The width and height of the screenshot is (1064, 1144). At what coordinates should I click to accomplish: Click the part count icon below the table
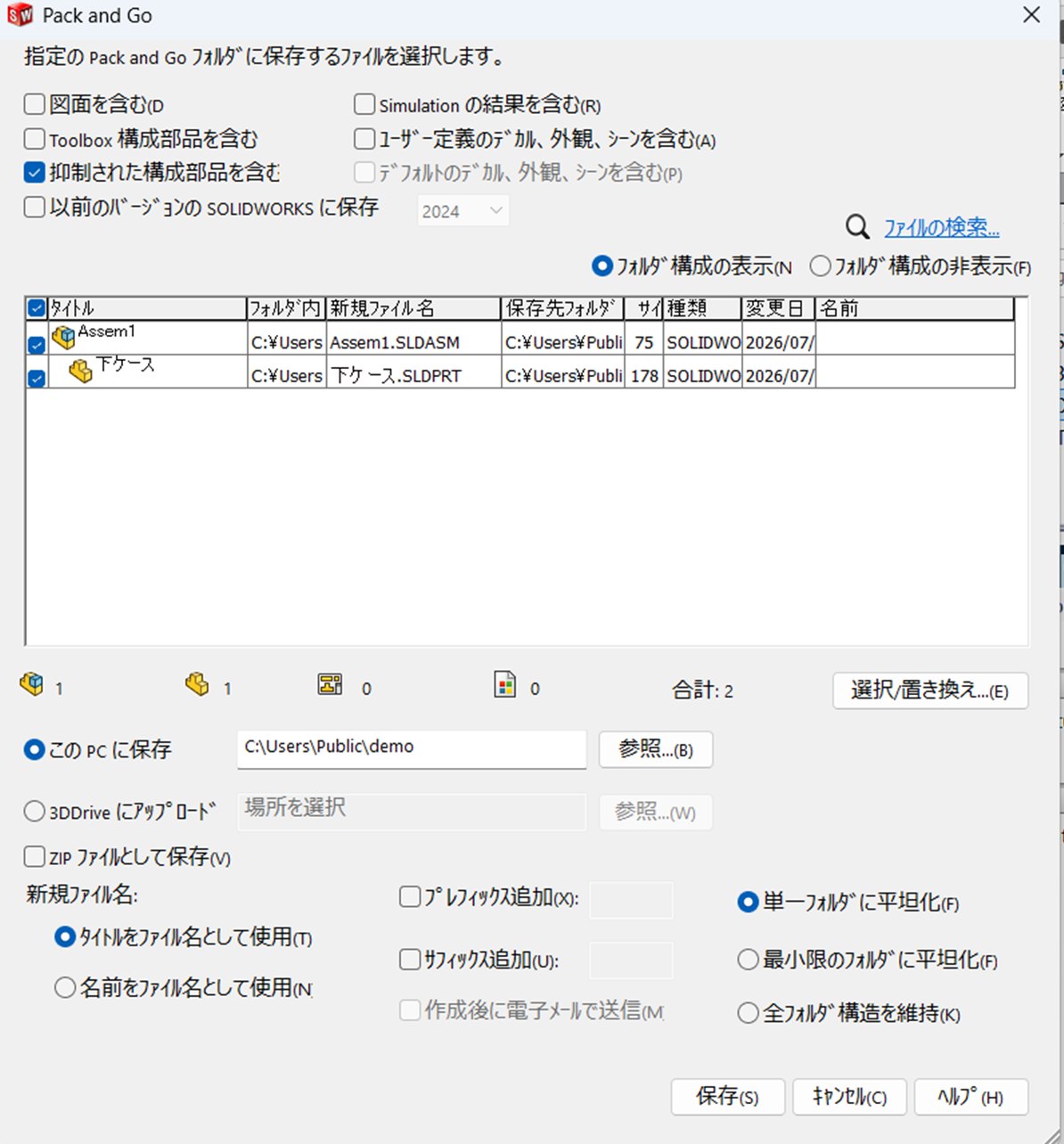coord(197,684)
